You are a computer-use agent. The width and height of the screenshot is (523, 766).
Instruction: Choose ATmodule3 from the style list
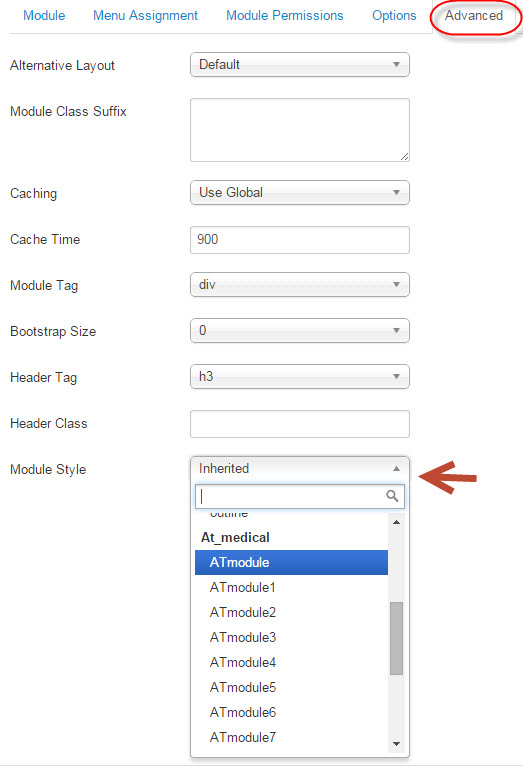coord(291,637)
